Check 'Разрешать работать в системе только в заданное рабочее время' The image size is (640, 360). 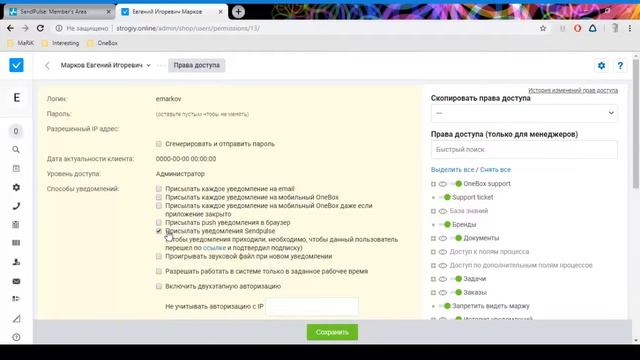159,271
